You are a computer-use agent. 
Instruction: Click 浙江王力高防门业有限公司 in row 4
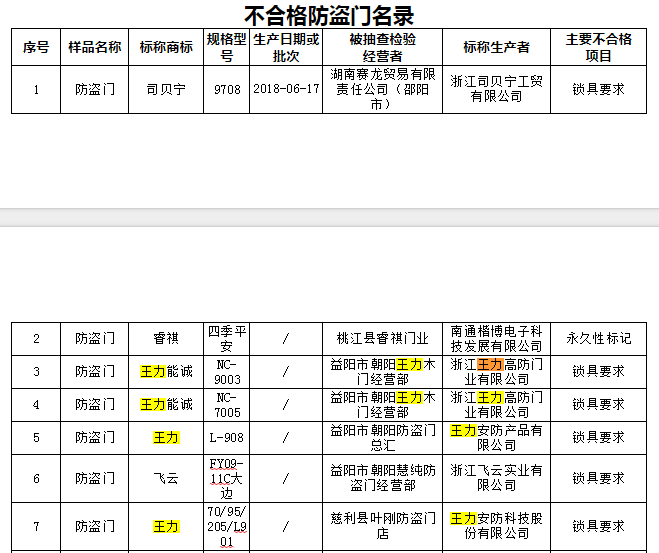496,405
